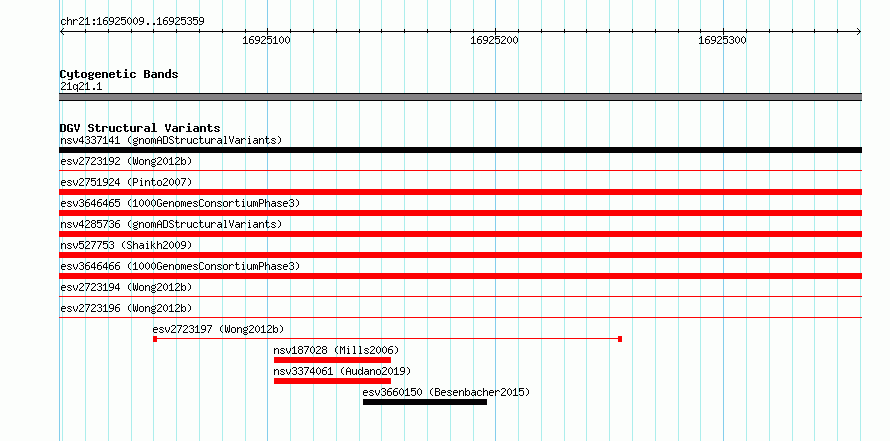The height and width of the screenshot is (441, 890).
Task: Click the gray 21q21.1 cytogenetic band bar
Action: (x=460, y=97)
